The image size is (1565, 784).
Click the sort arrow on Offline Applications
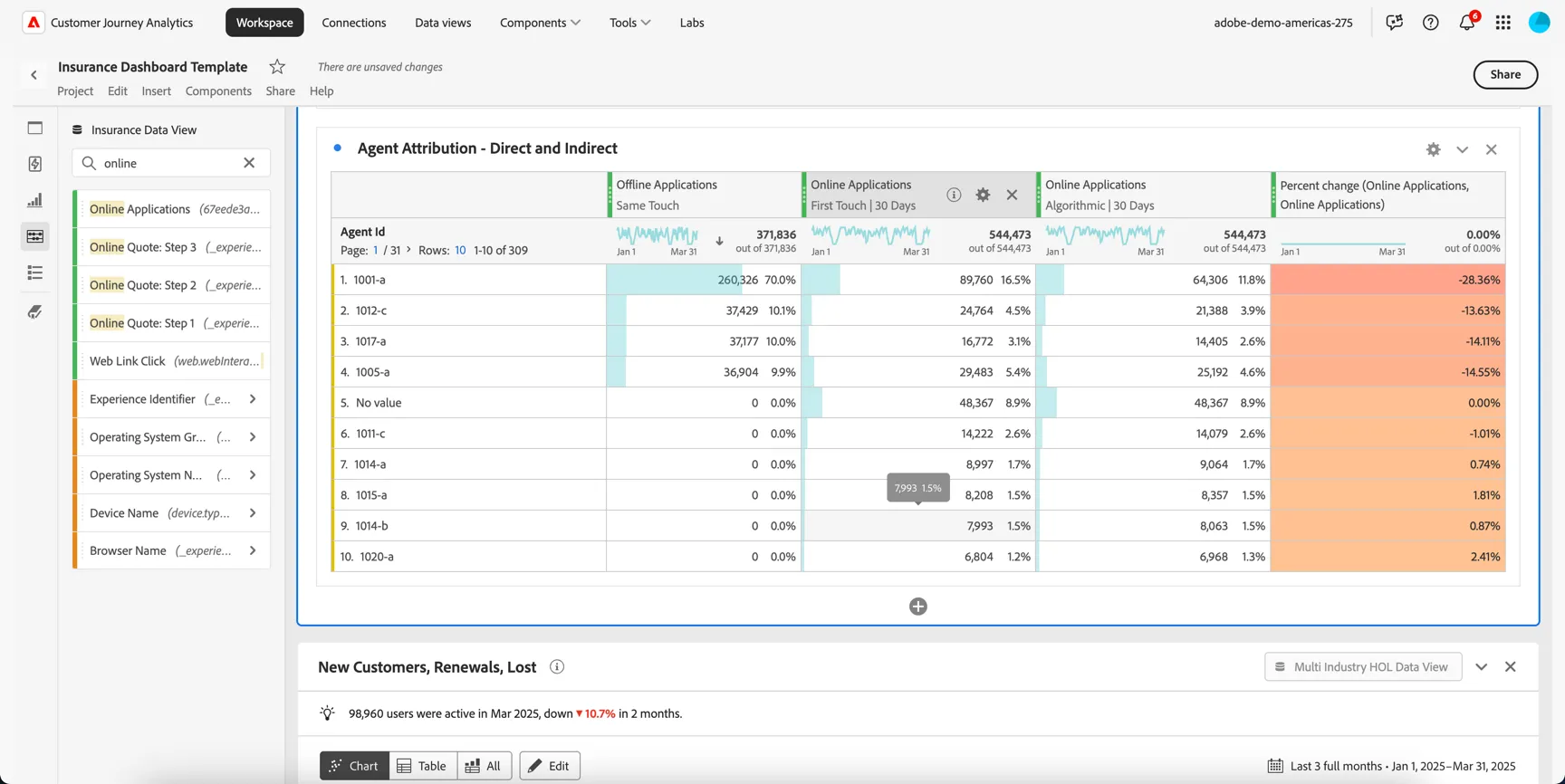click(x=719, y=242)
